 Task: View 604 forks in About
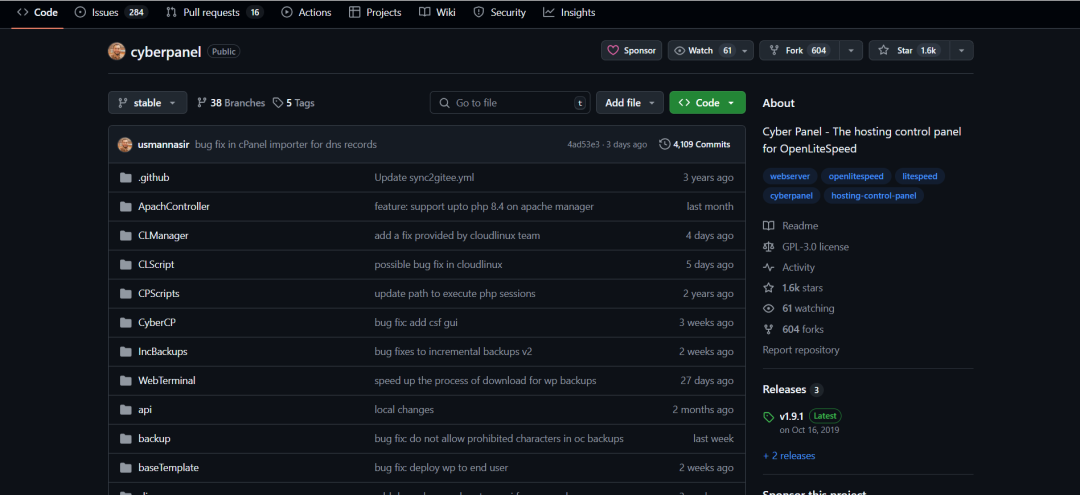[x=793, y=329]
